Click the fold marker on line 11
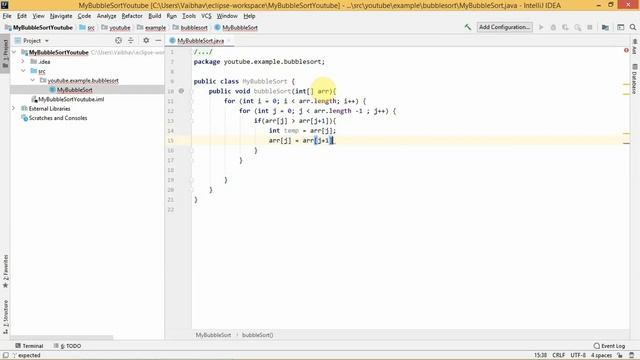Viewport: 640px width, 360px height. point(192,101)
